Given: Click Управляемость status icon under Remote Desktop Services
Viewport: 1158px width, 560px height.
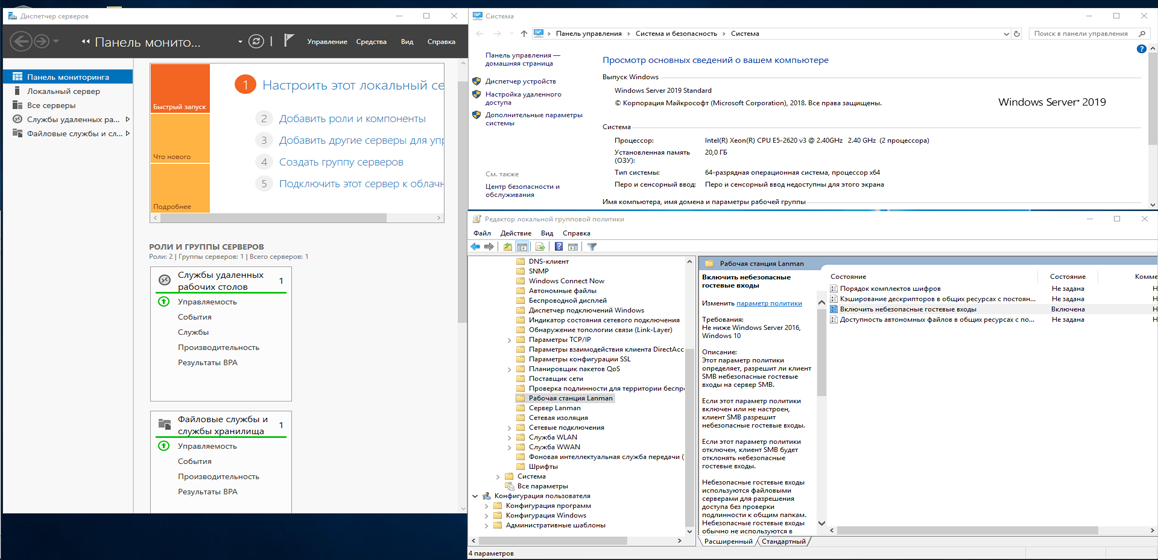Looking at the screenshot, I should 164,301.
